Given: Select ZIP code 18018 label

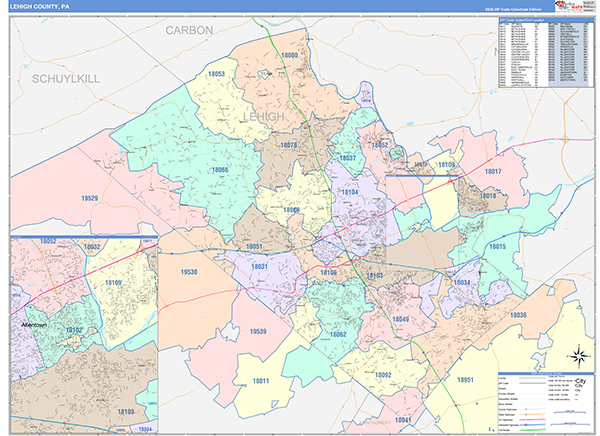Looking at the screenshot, I should (488, 196).
